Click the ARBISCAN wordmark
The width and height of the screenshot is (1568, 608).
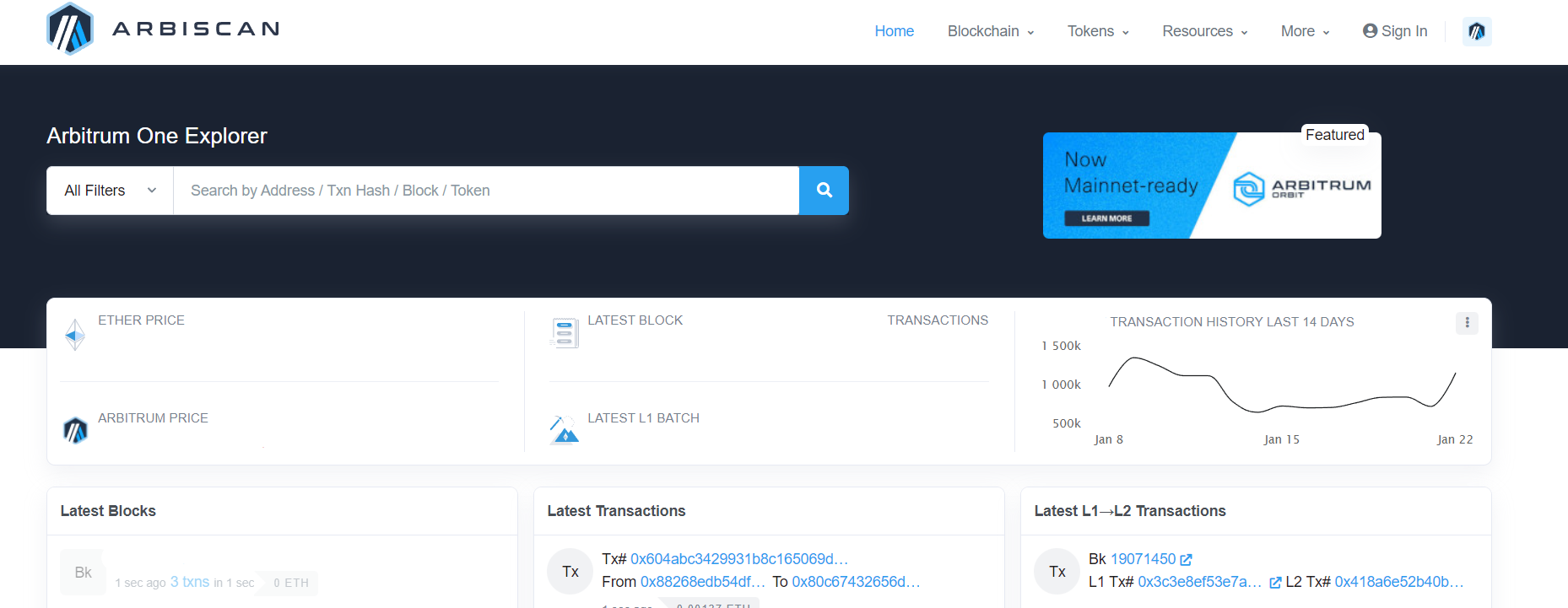coord(196,30)
